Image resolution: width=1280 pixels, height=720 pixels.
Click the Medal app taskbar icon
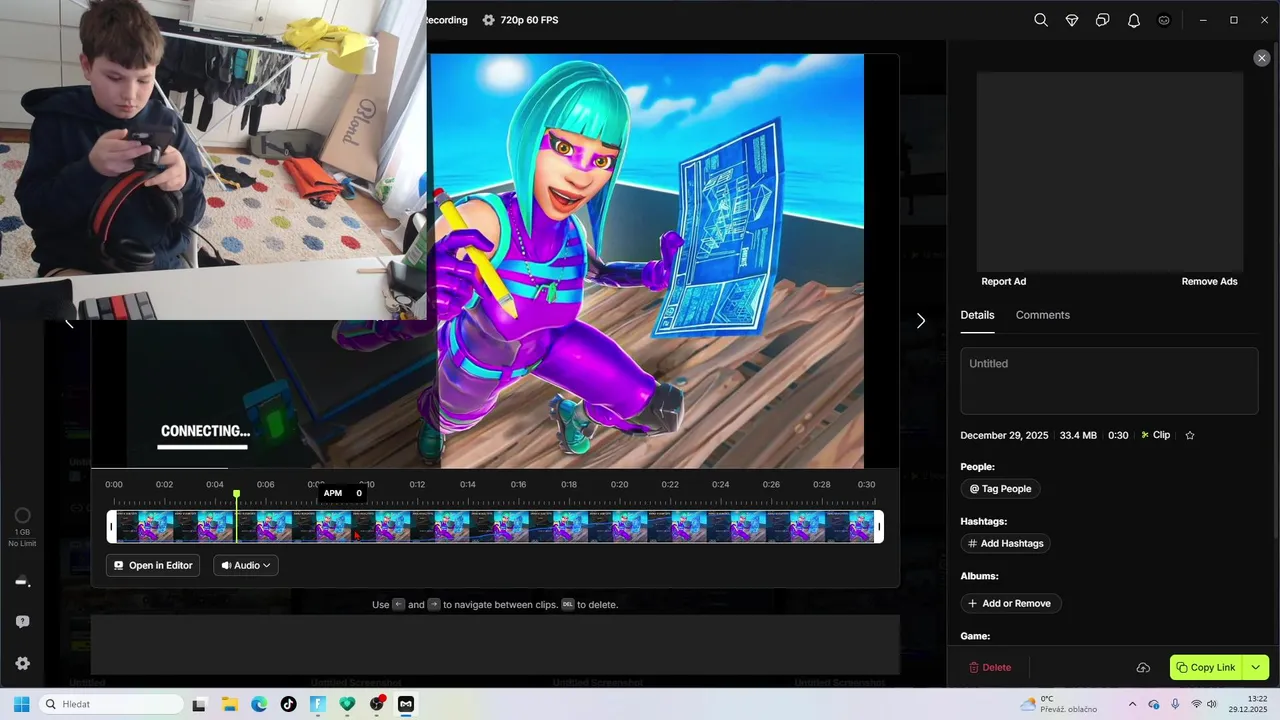406,704
